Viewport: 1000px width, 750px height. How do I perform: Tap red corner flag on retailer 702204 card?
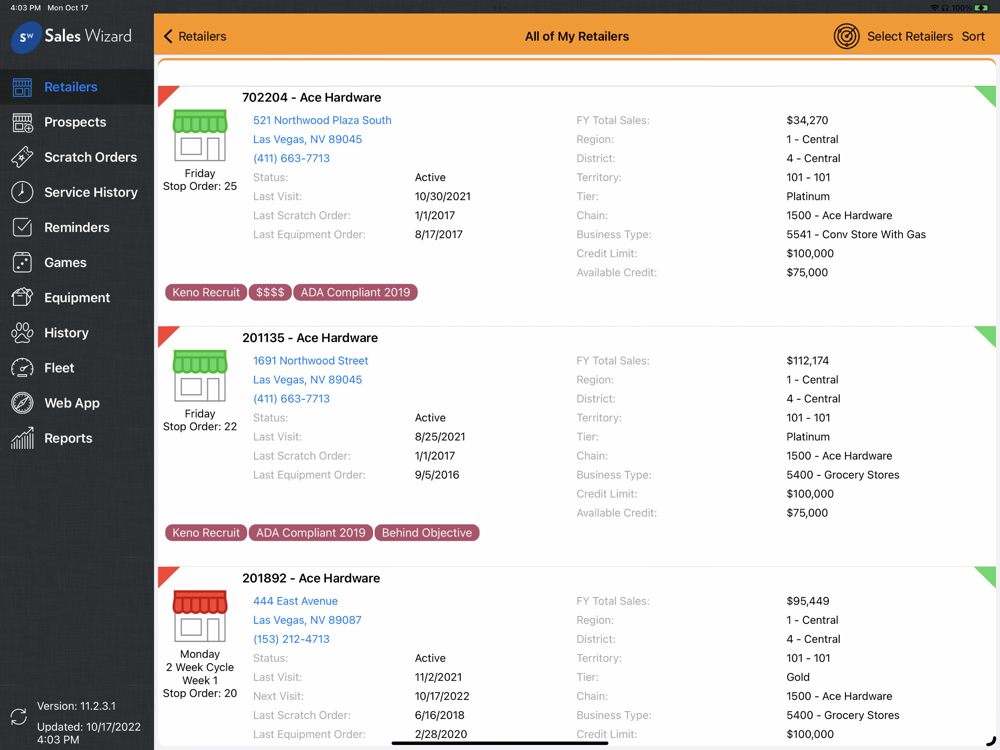[x=166, y=94]
